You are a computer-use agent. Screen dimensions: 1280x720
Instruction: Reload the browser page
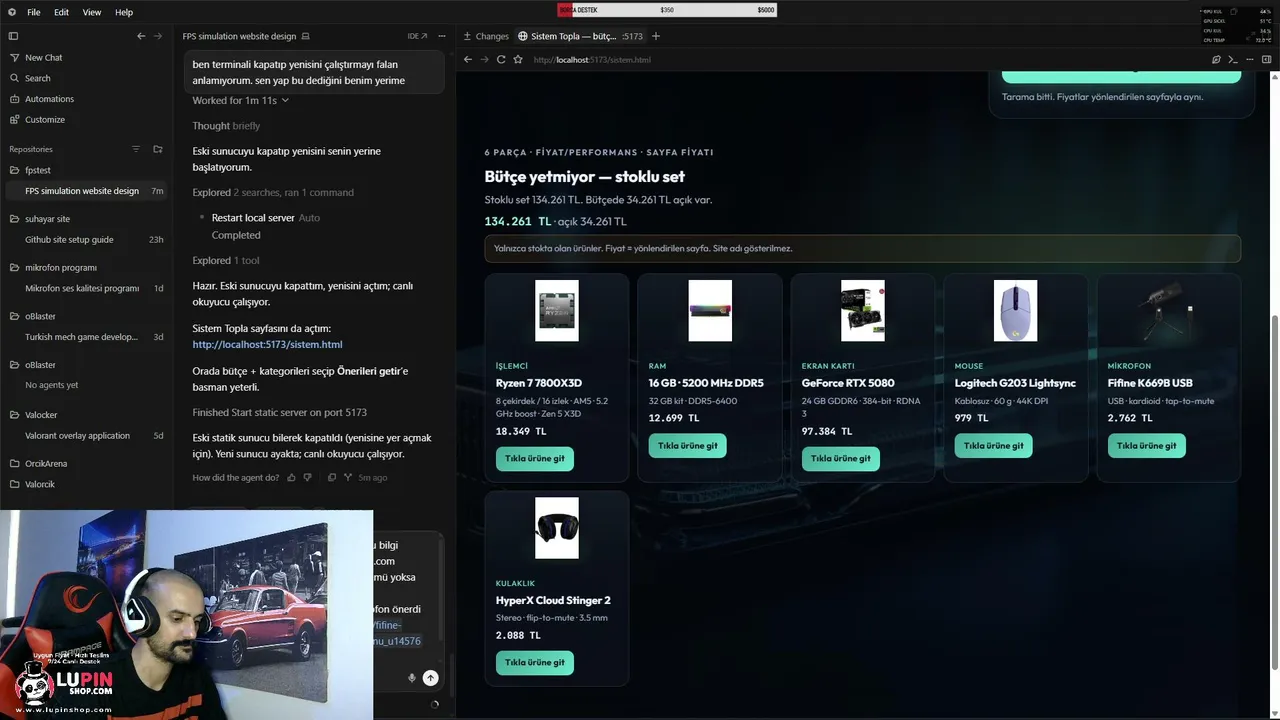click(501, 59)
